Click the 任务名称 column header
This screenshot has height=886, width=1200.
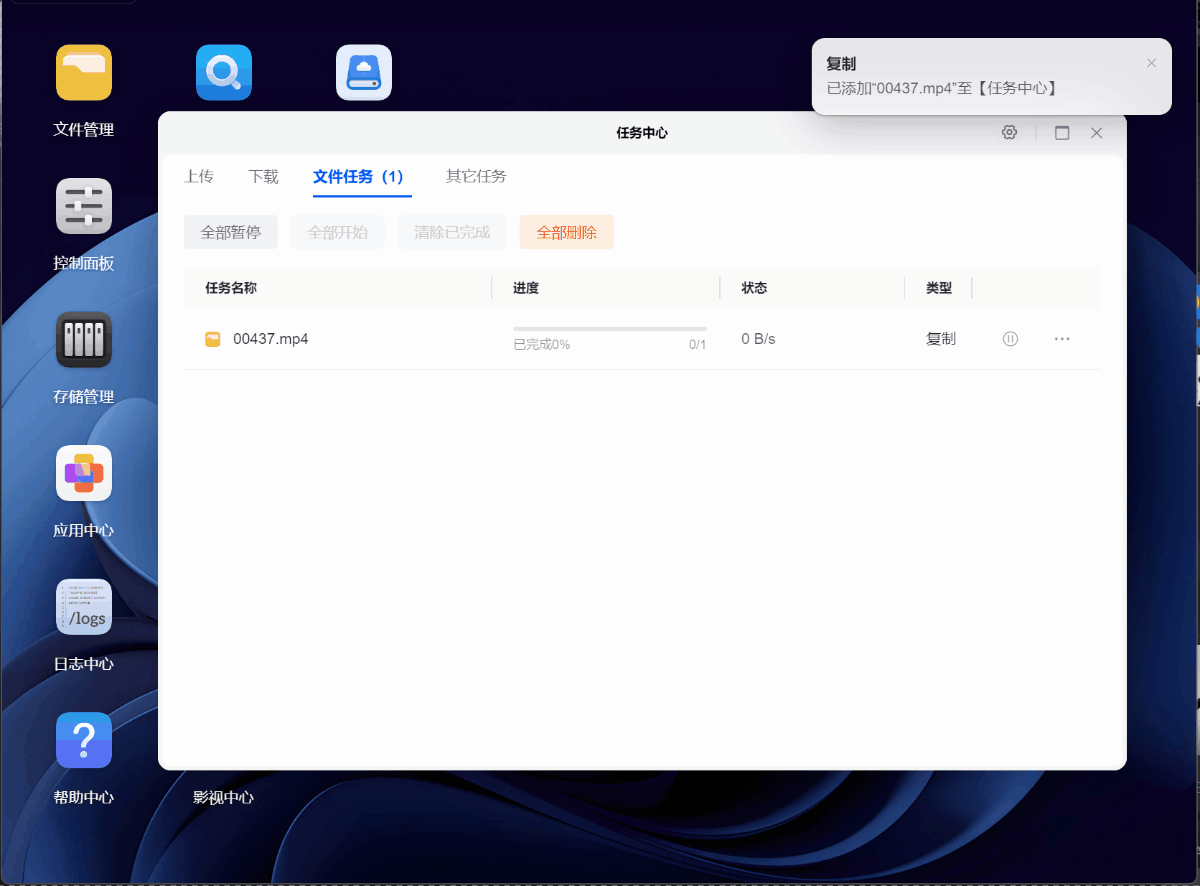(x=231, y=288)
